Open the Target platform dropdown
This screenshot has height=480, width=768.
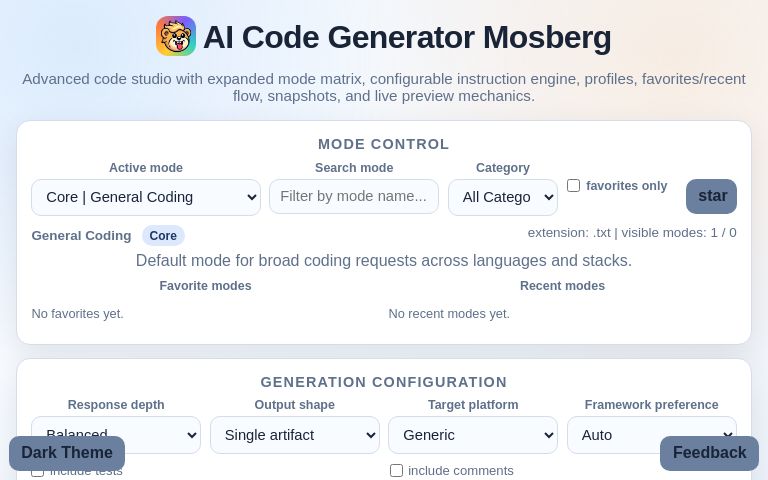click(473, 435)
